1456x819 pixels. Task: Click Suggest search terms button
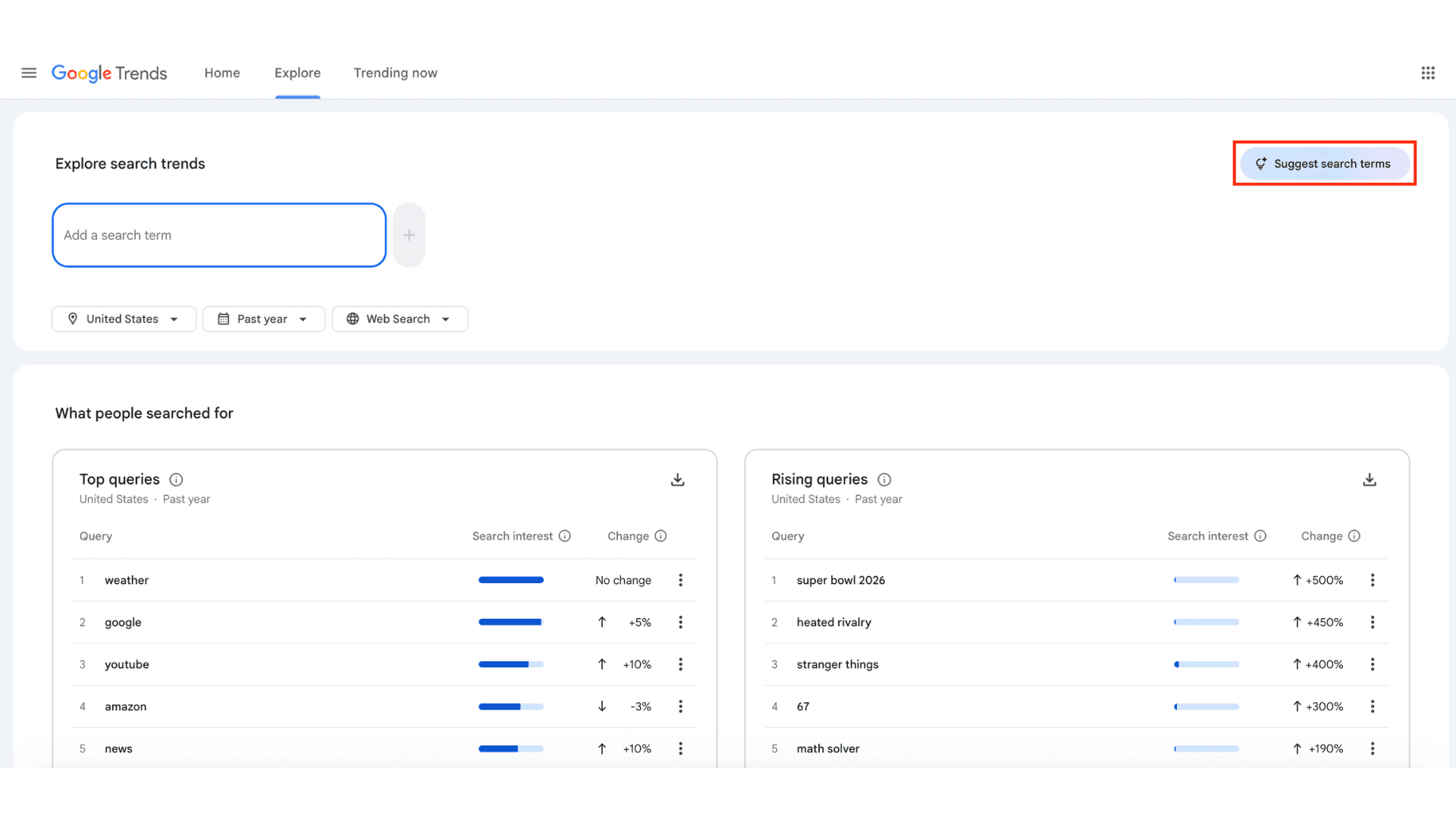(1324, 164)
